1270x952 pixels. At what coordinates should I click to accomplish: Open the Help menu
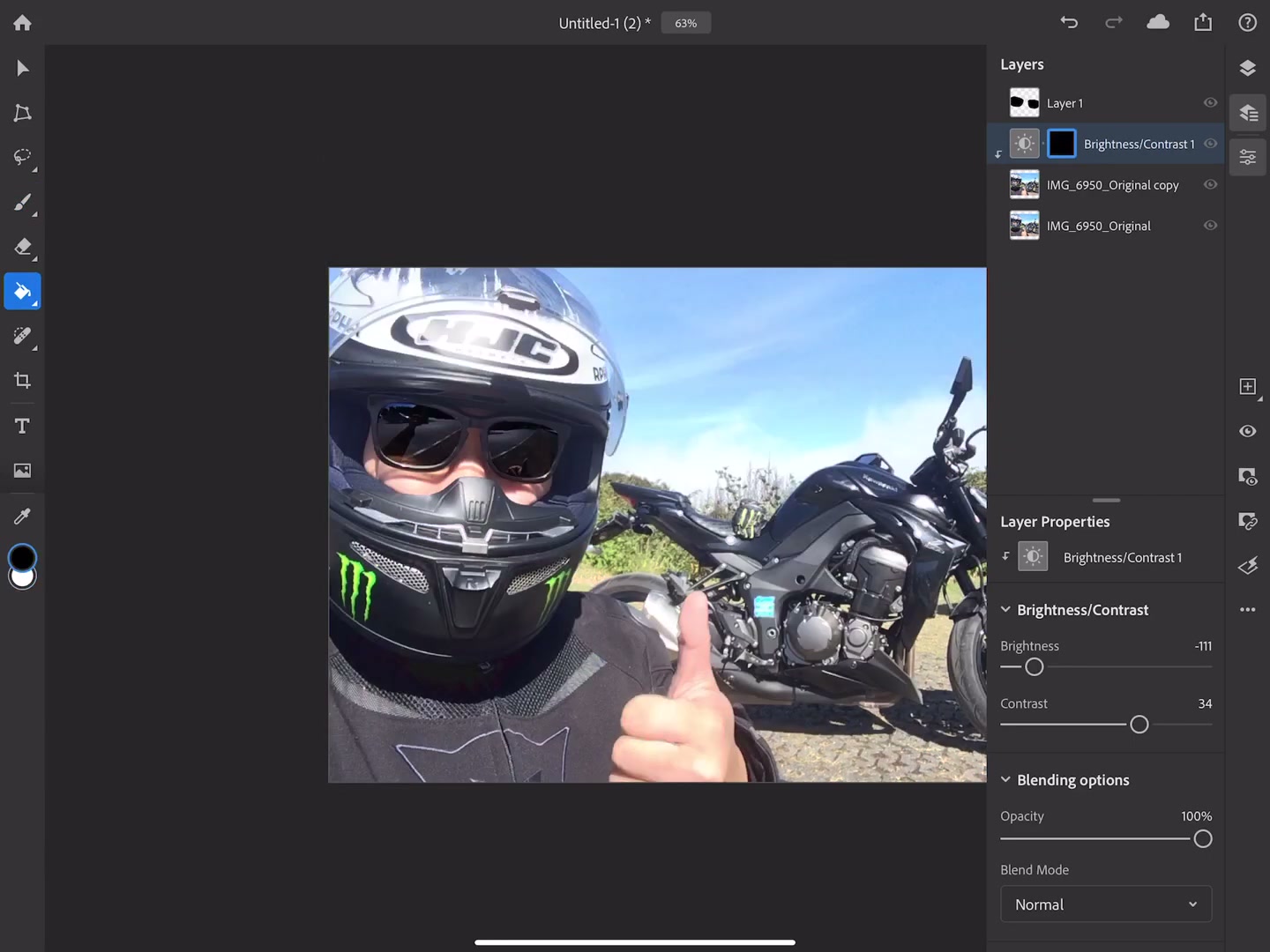[1247, 23]
